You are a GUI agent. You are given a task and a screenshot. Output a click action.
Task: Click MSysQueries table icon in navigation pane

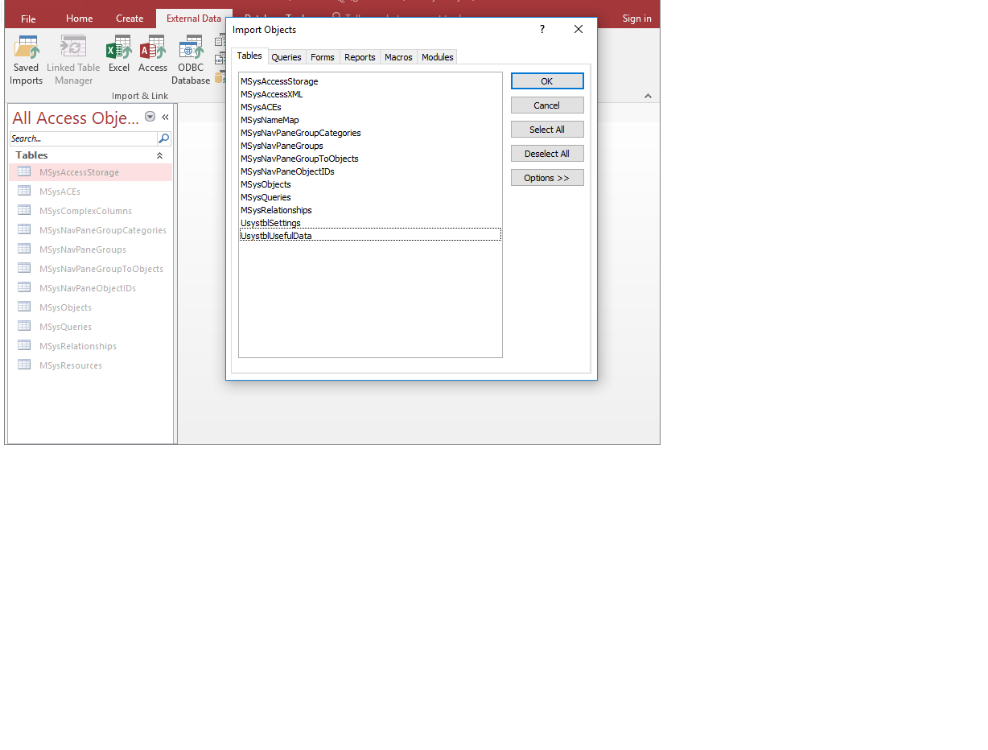[25, 326]
